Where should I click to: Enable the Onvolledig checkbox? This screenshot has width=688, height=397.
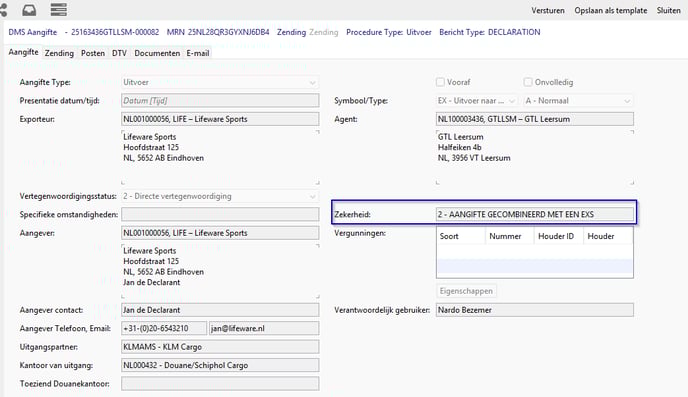(528, 82)
